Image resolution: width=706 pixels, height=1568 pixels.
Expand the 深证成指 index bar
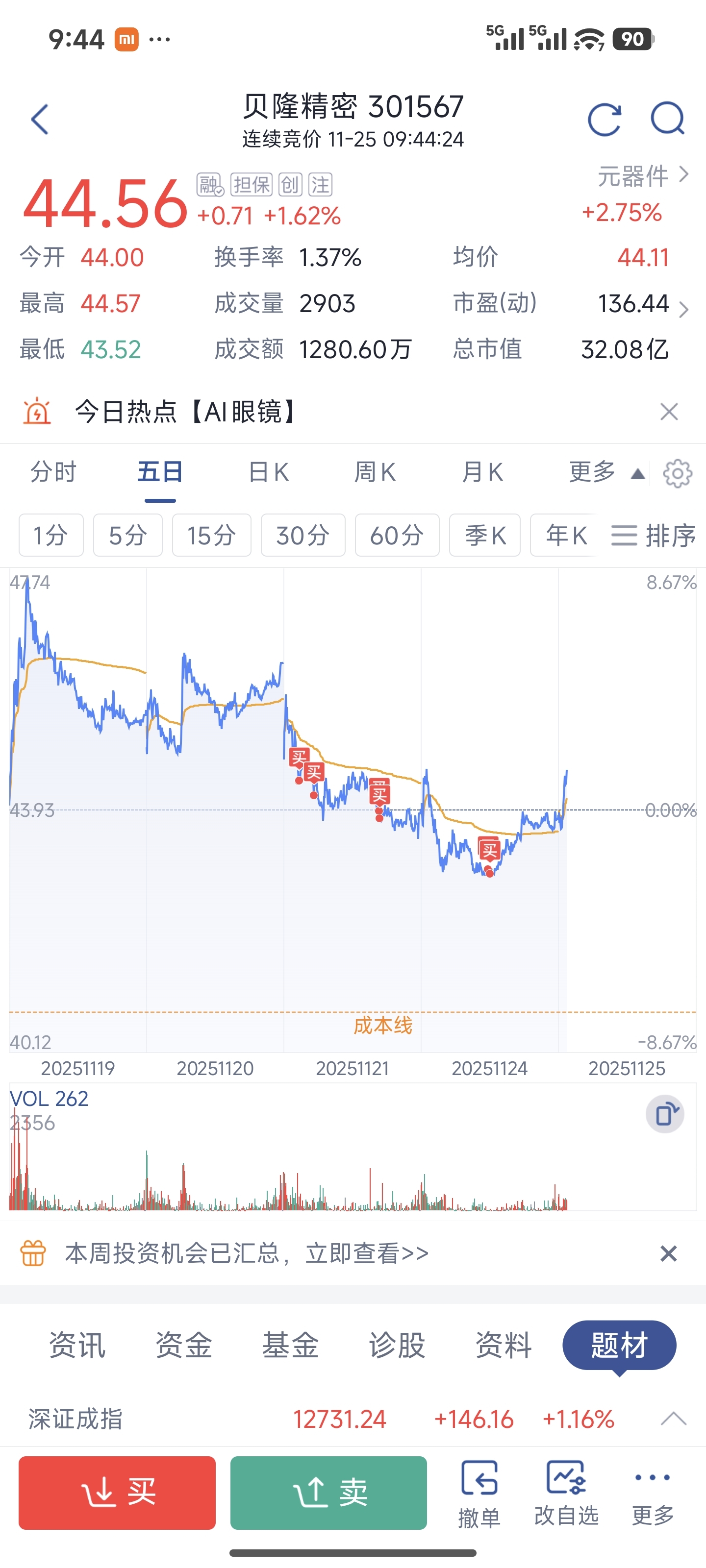coord(673,1420)
